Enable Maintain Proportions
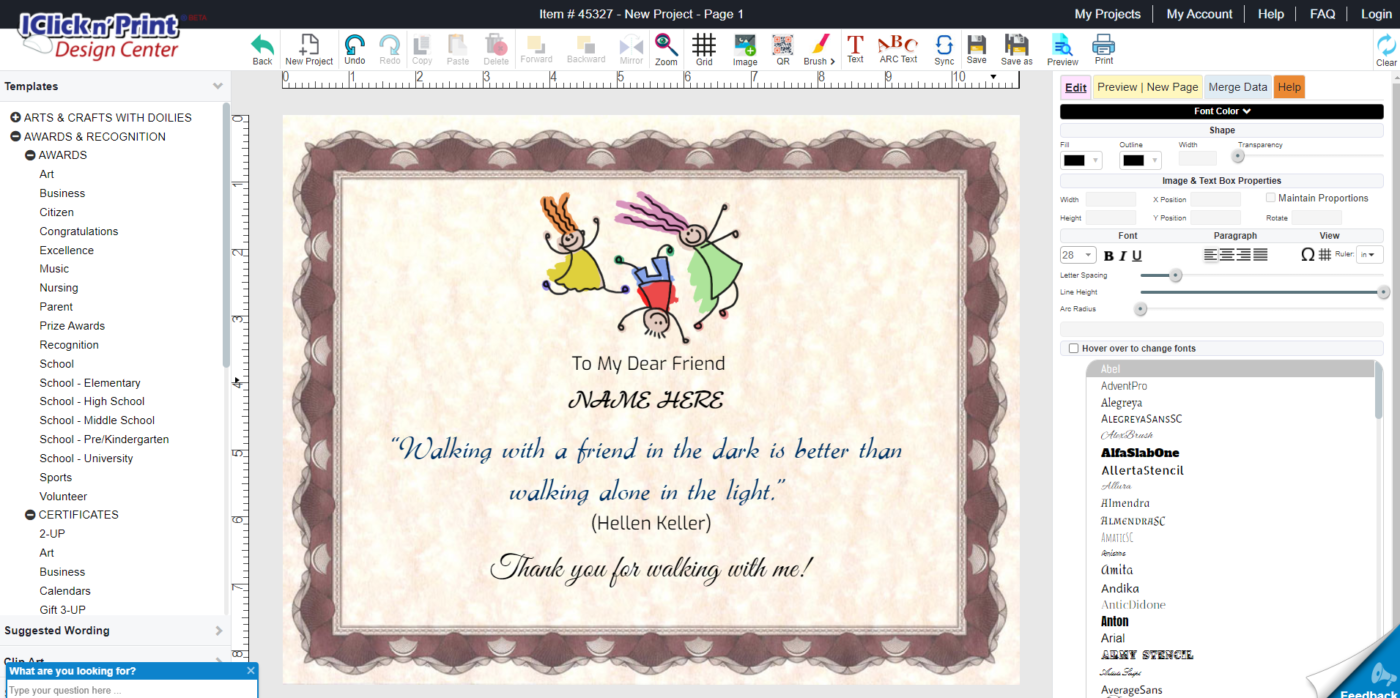 pyautogui.click(x=1271, y=197)
